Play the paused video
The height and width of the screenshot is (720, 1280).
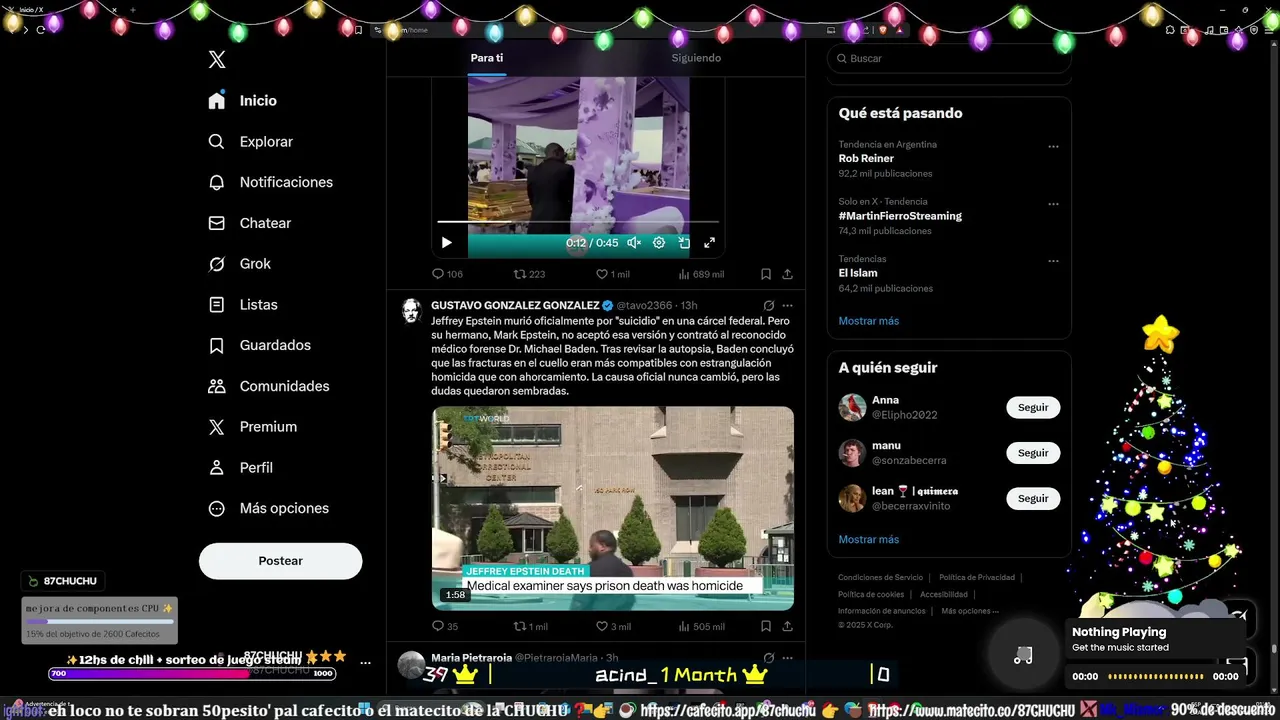point(446,242)
